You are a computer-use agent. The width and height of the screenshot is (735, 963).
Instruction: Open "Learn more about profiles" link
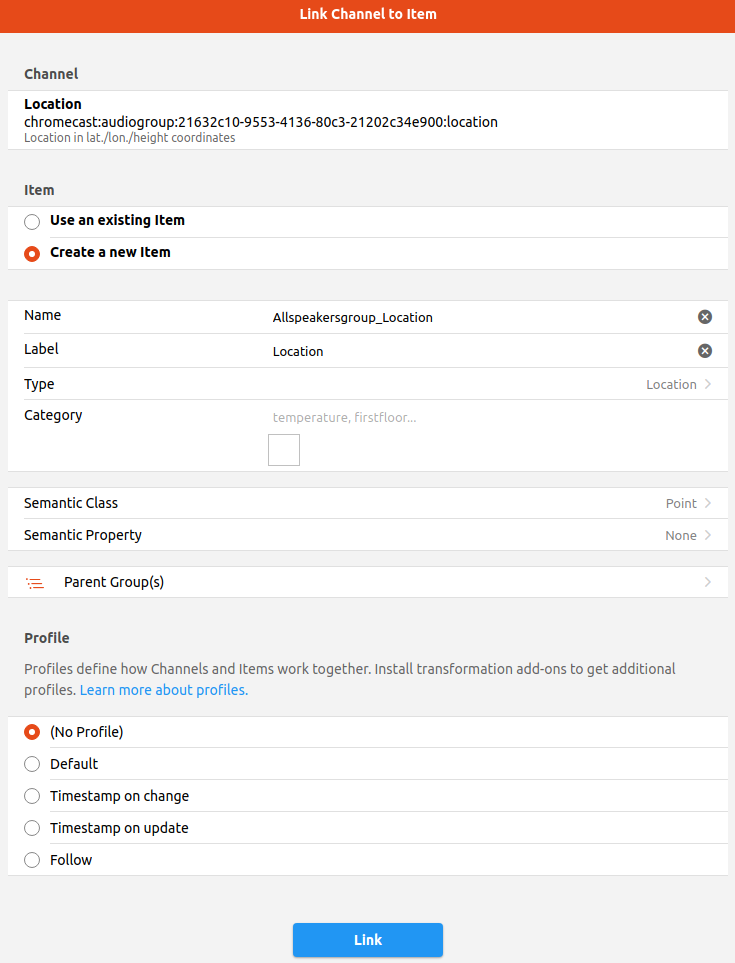[x=164, y=690]
